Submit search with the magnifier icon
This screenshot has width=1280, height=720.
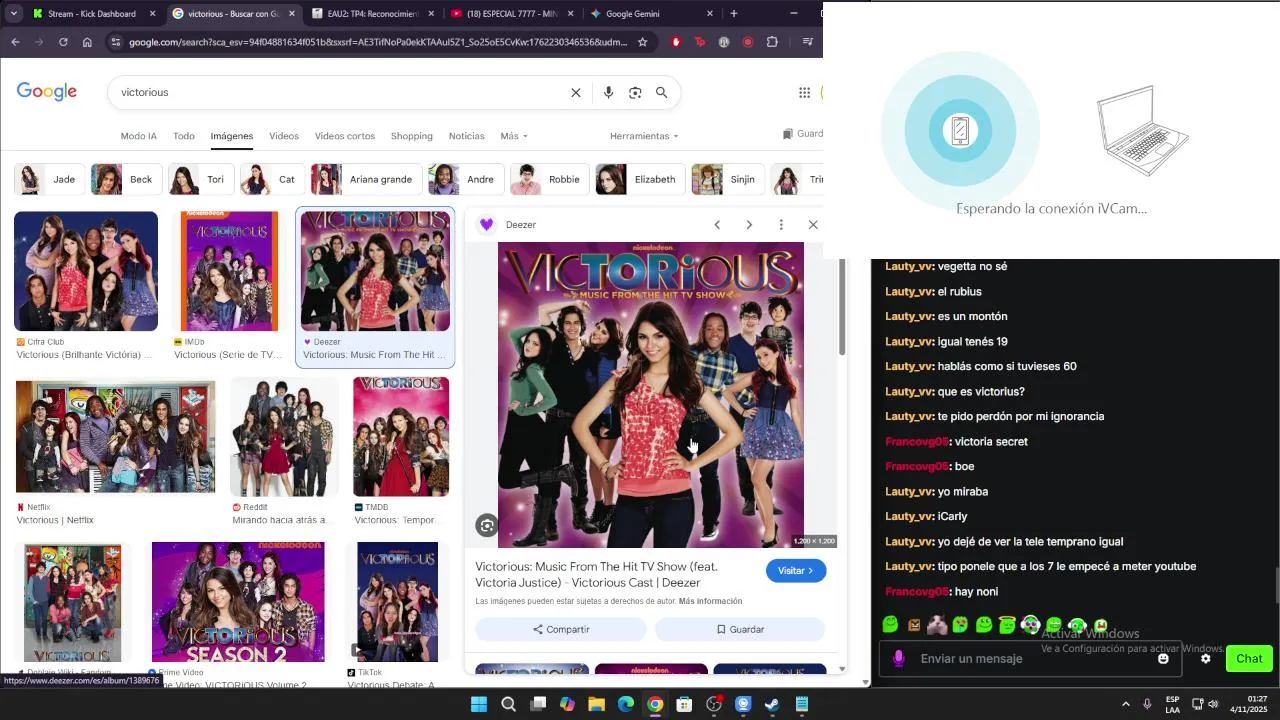661,92
